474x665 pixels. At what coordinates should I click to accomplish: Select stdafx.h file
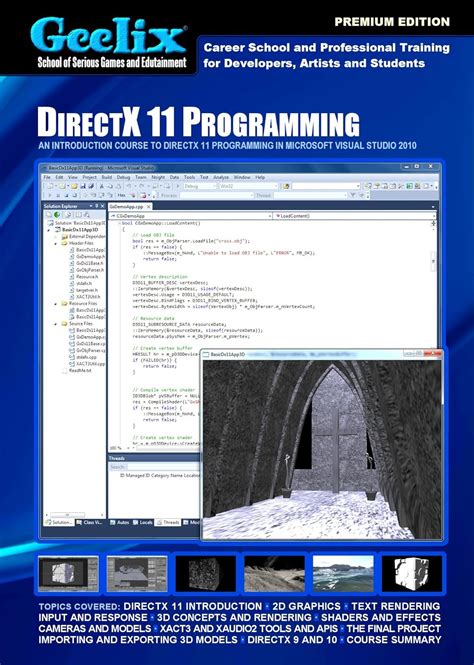click(x=81, y=283)
